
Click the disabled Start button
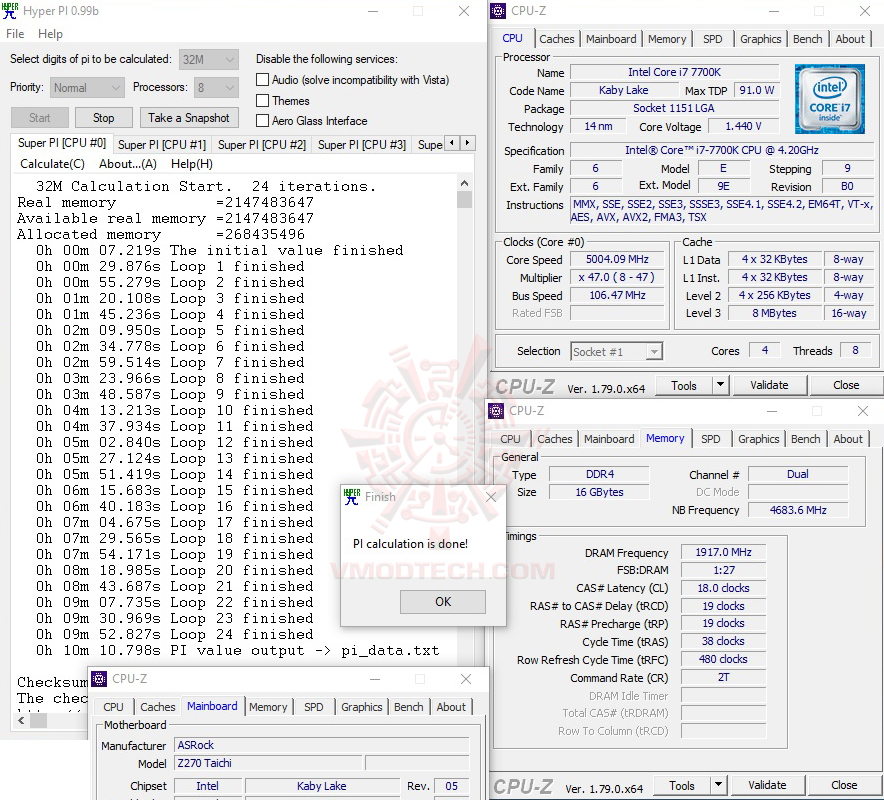pyautogui.click(x=39, y=118)
